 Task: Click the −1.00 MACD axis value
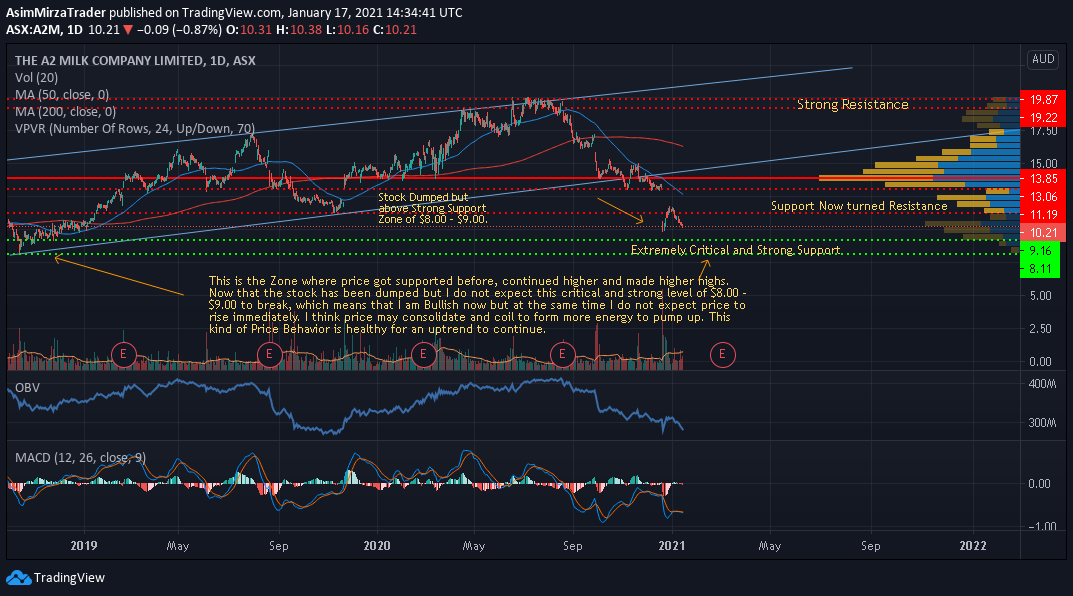pos(1042,527)
